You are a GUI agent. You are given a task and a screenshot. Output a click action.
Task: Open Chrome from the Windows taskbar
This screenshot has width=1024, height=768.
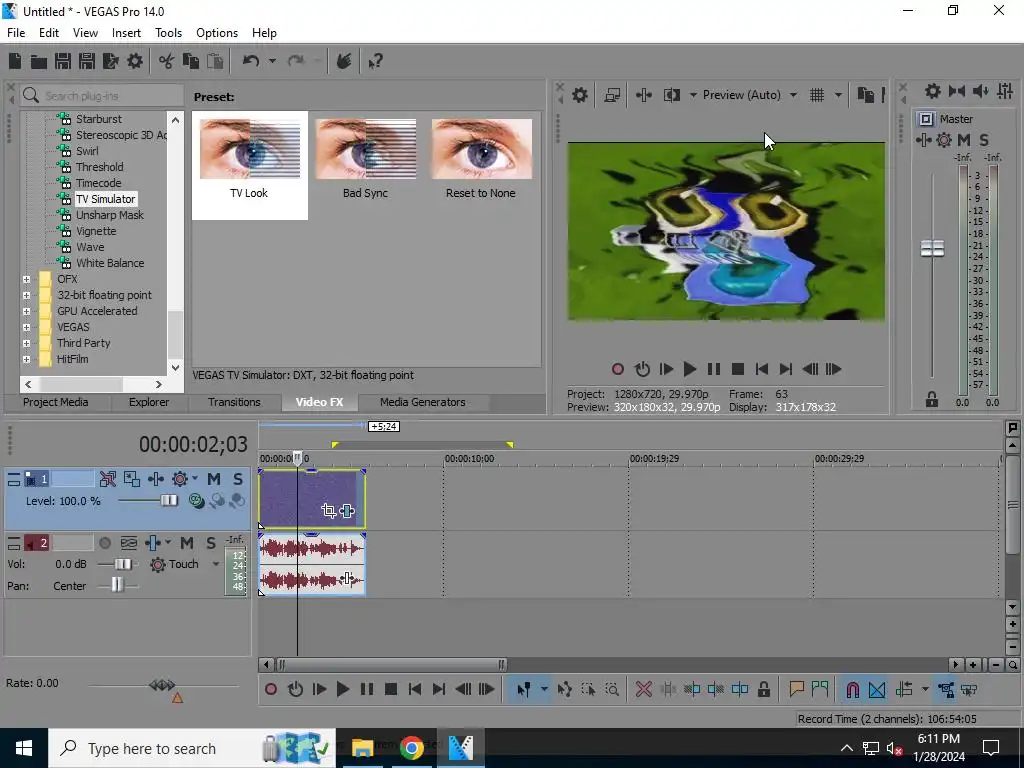point(411,747)
